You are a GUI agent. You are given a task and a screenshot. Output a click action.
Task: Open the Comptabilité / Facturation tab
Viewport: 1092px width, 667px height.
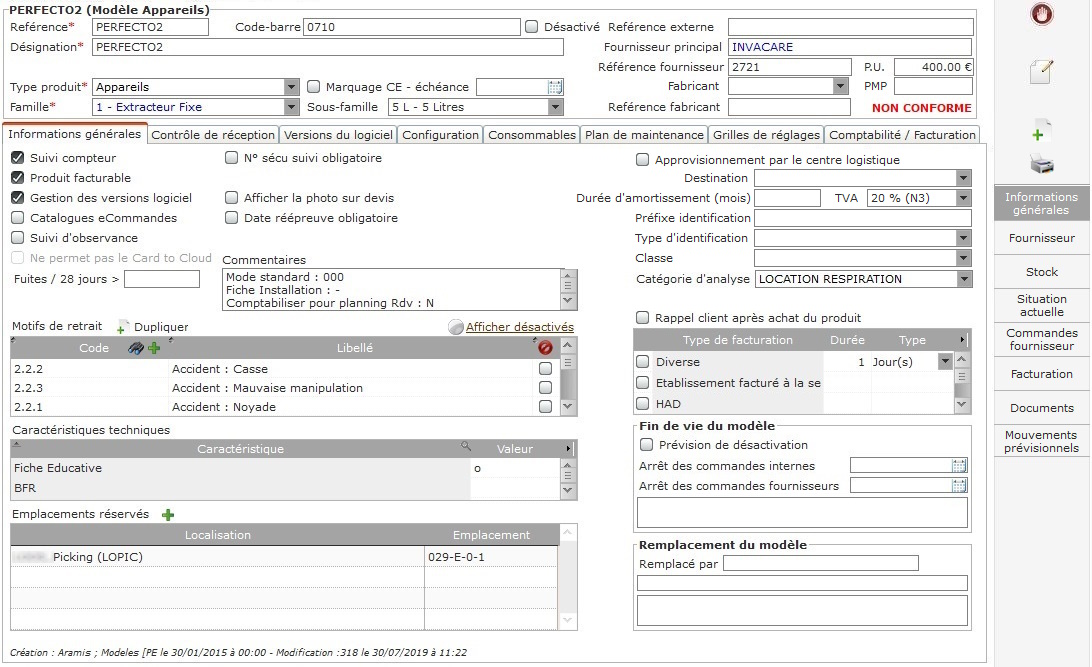(x=902, y=135)
